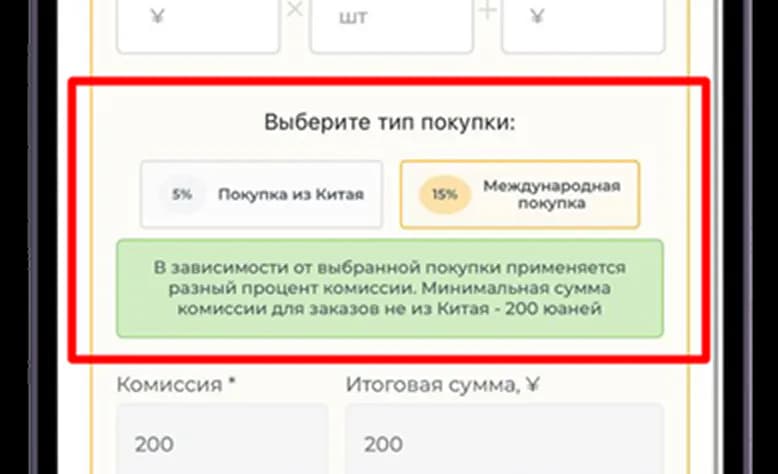
Task: Click the green commission info notice
Action: coord(390,288)
